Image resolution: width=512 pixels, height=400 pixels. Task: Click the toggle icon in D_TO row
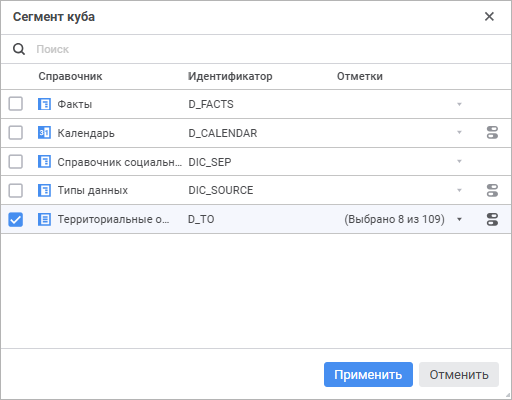click(x=492, y=219)
